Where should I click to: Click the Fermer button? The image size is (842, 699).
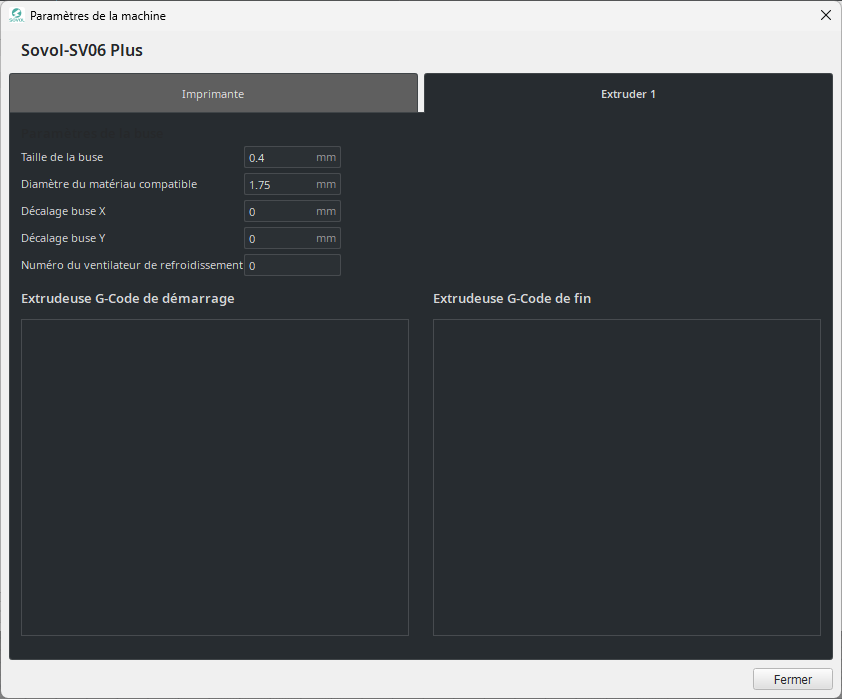(x=793, y=679)
